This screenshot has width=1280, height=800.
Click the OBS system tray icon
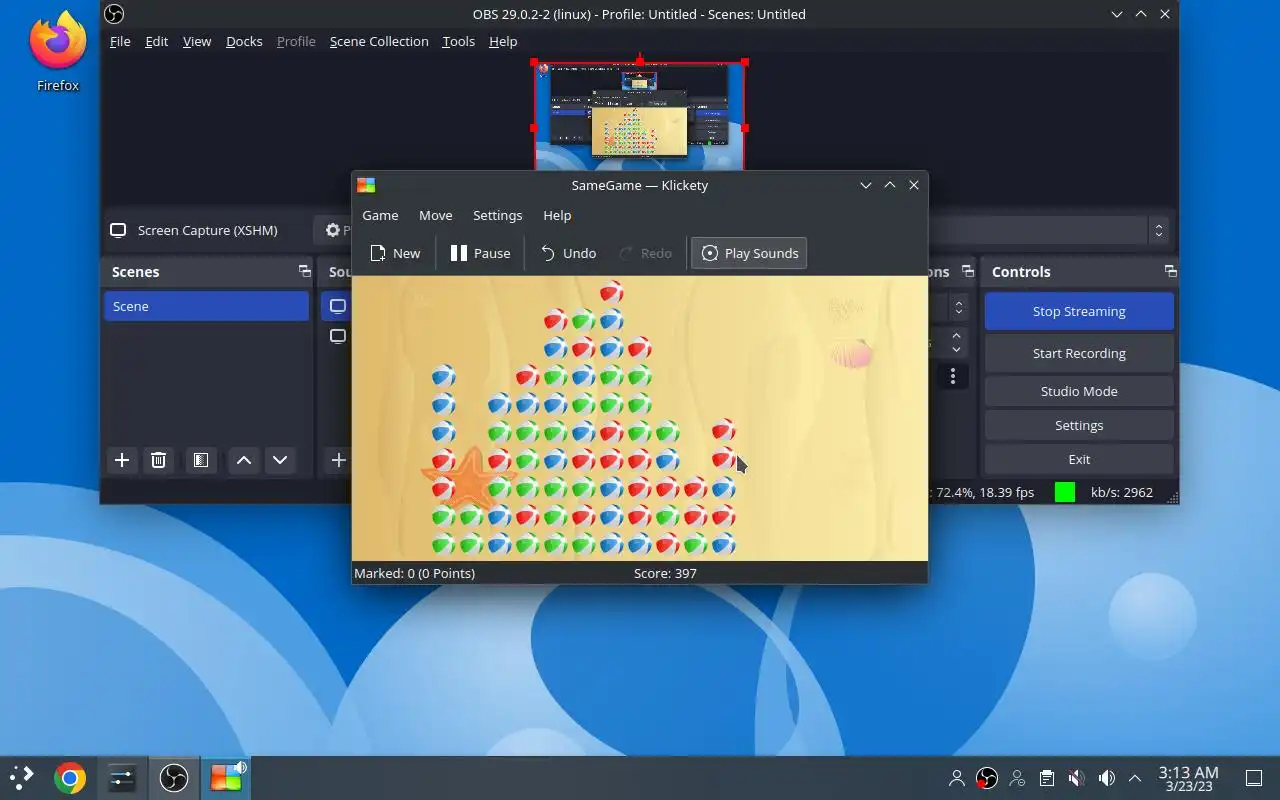987,778
